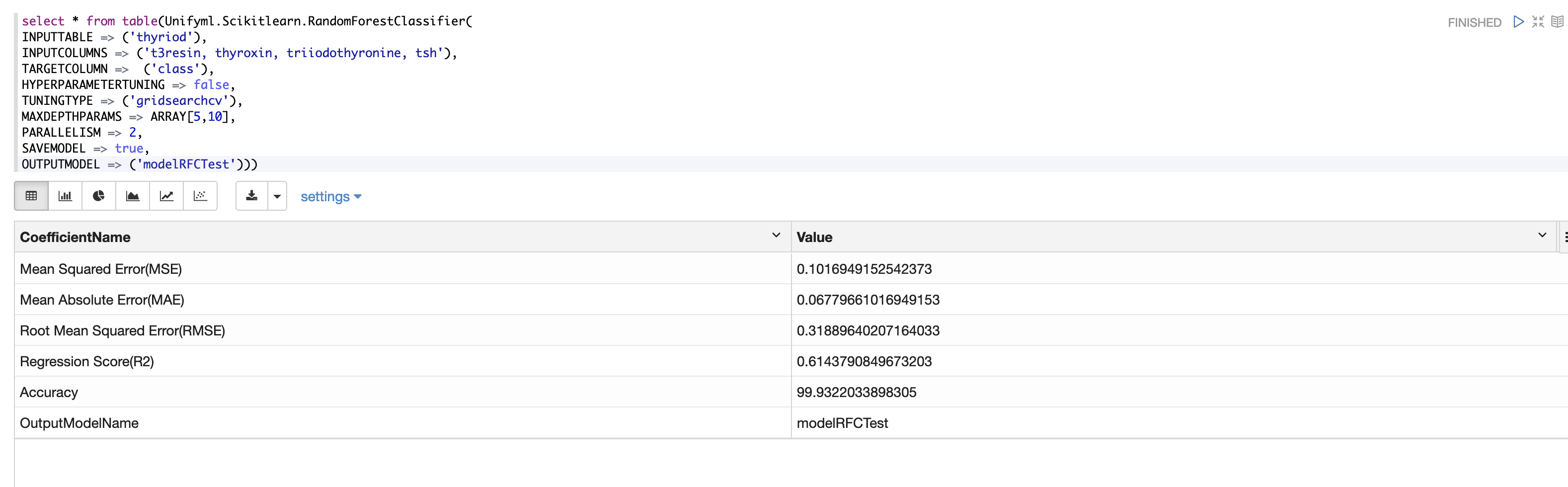Click FINISHED paragraph status
This screenshot has width=1568, height=487.
[x=1474, y=22]
